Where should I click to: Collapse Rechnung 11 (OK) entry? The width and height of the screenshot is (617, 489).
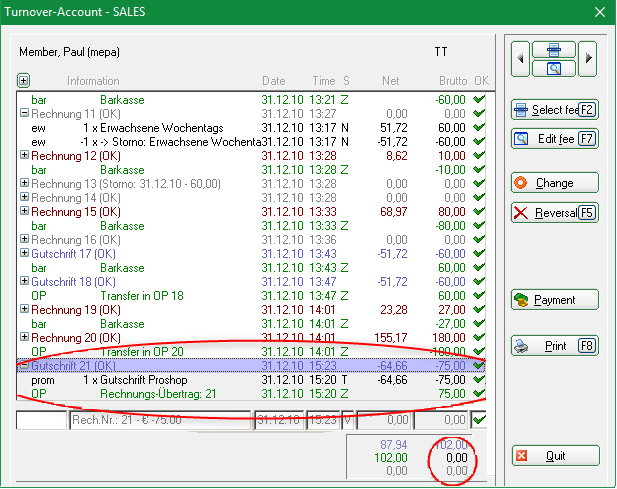pos(24,113)
